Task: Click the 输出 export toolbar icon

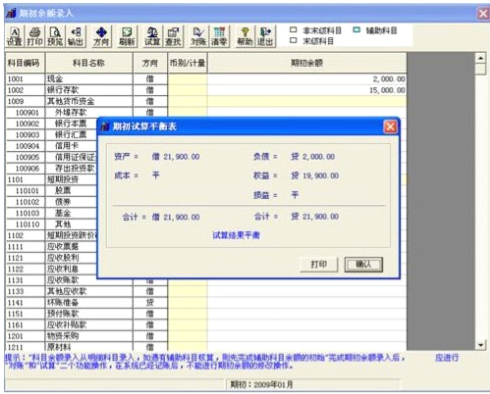Action: [x=76, y=36]
